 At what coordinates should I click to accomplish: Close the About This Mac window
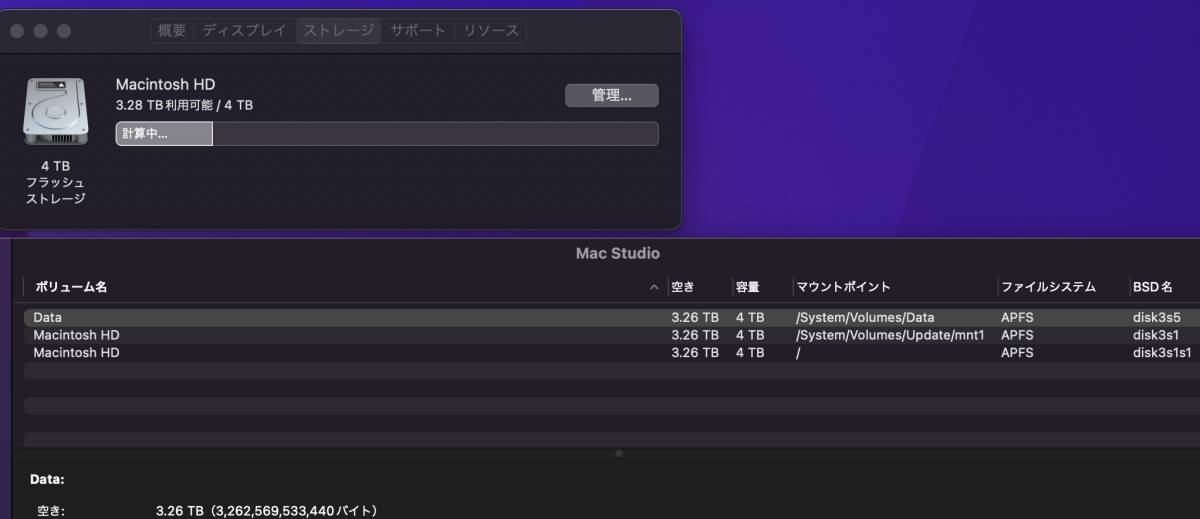coord(18,31)
